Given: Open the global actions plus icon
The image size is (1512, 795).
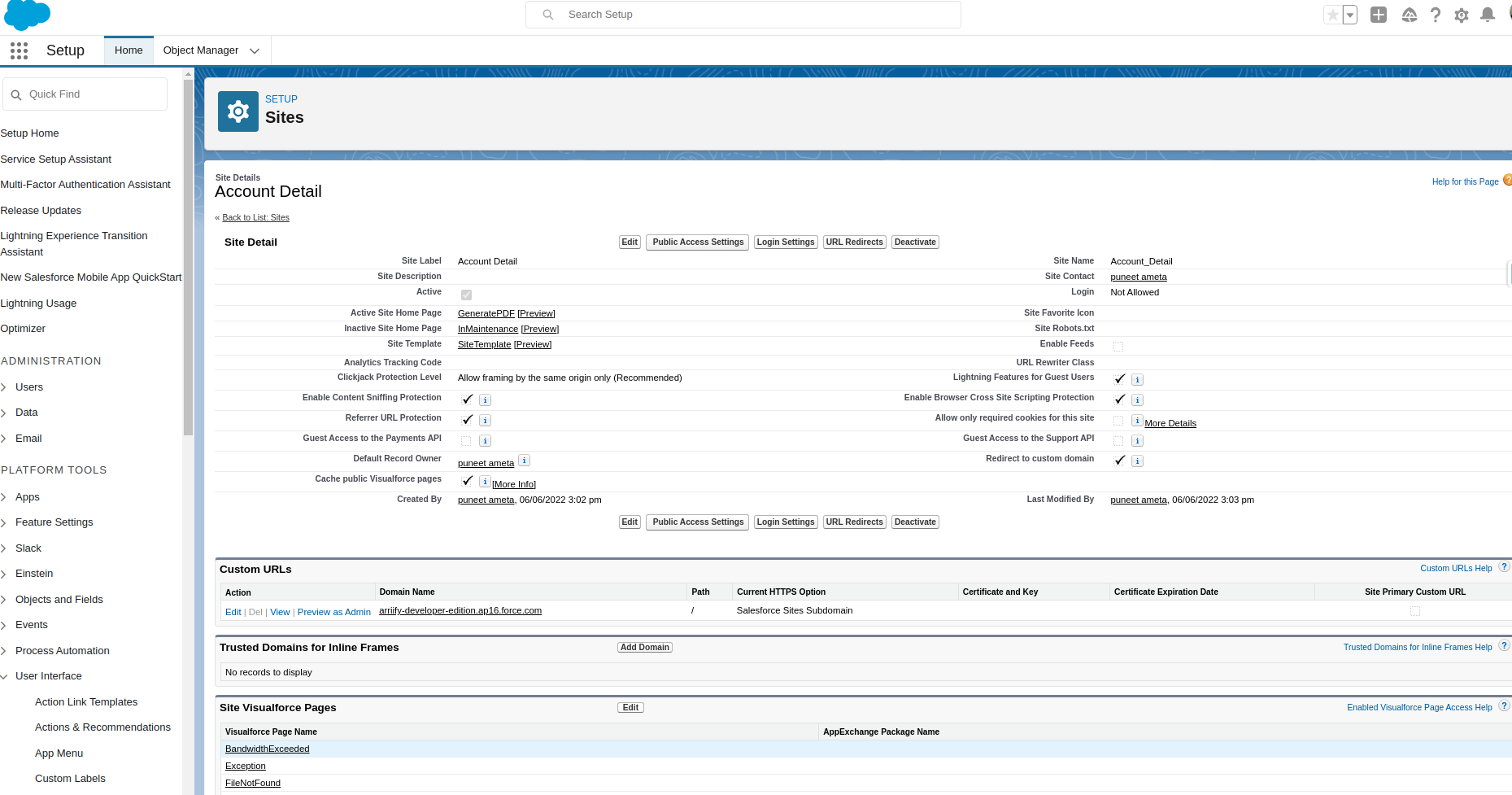Looking at the screenshot, I should point(1379,15).
